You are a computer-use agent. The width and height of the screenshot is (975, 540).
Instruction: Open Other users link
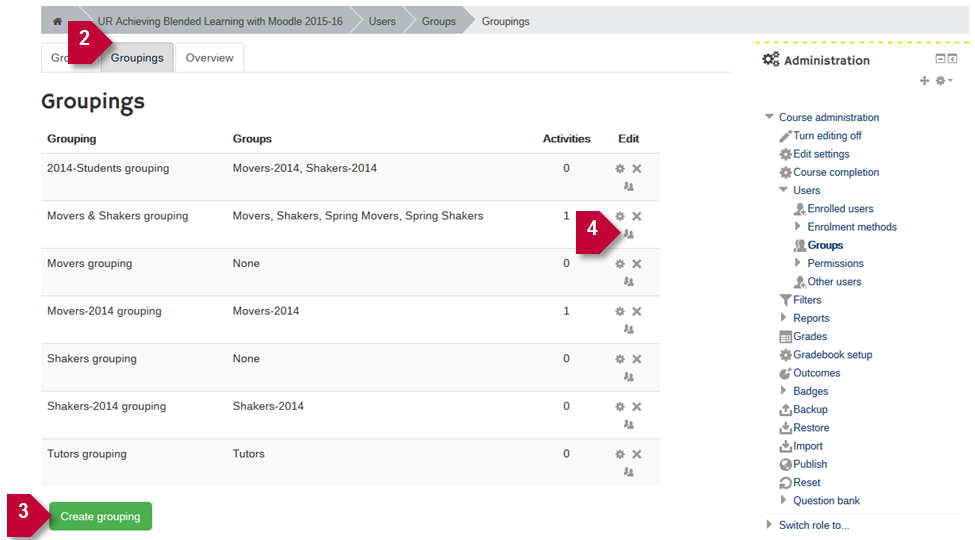(x=834, y=282)
